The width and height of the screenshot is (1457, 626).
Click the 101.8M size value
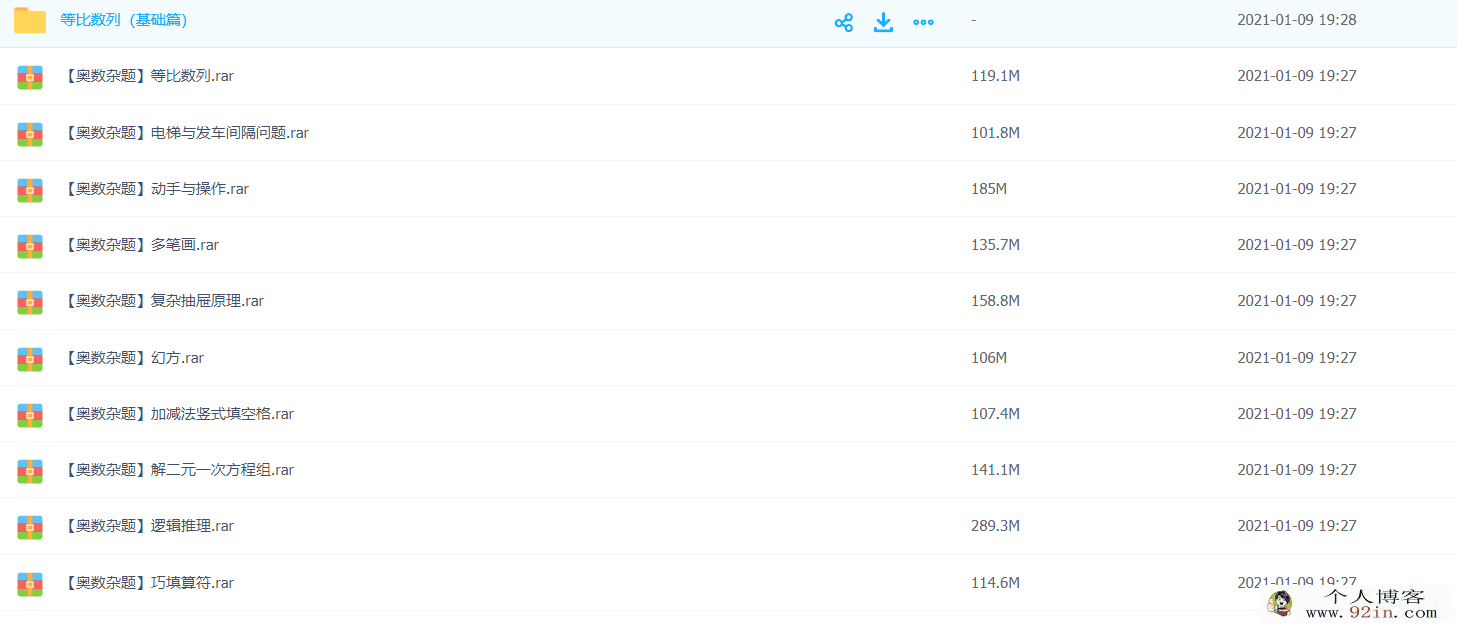pyautogui.click(x=995, y=133)
